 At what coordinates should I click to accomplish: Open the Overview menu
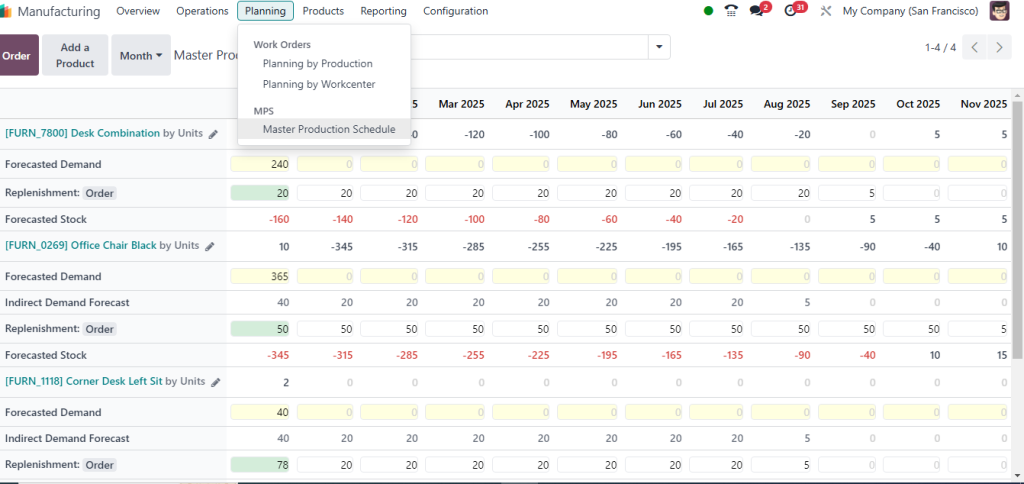pos(138,11)
